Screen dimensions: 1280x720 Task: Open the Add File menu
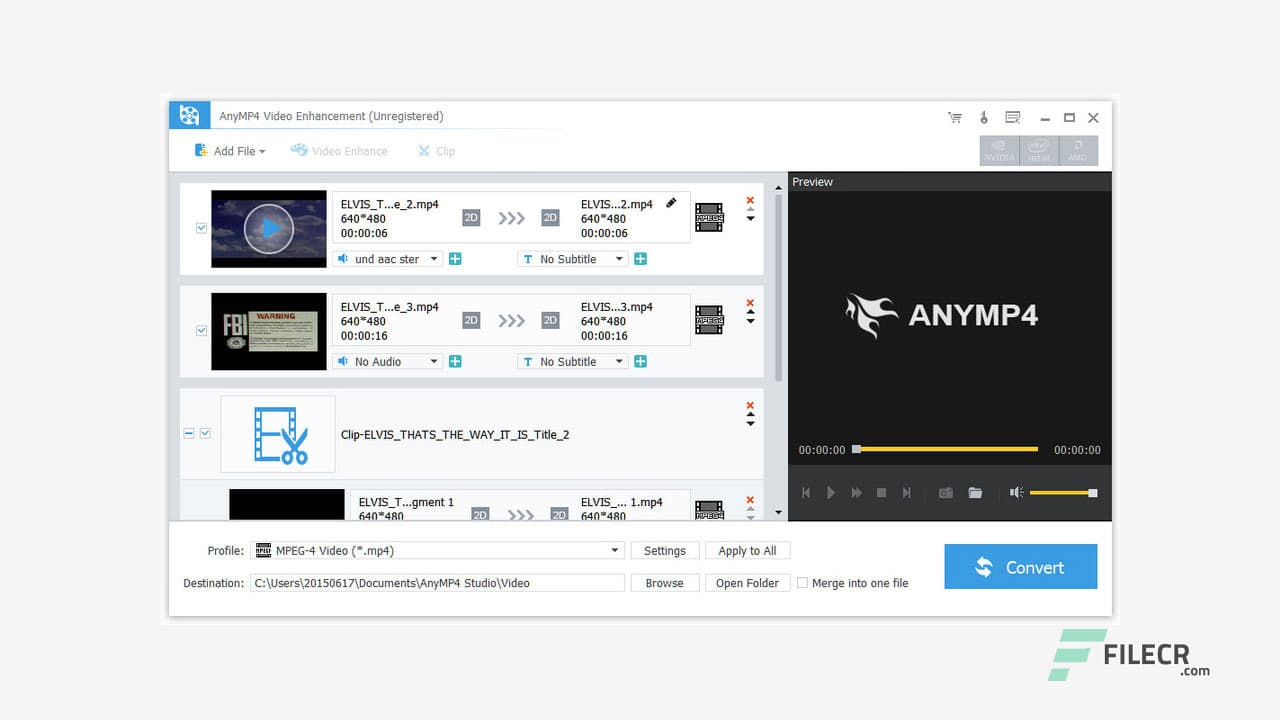click(231, 150)
